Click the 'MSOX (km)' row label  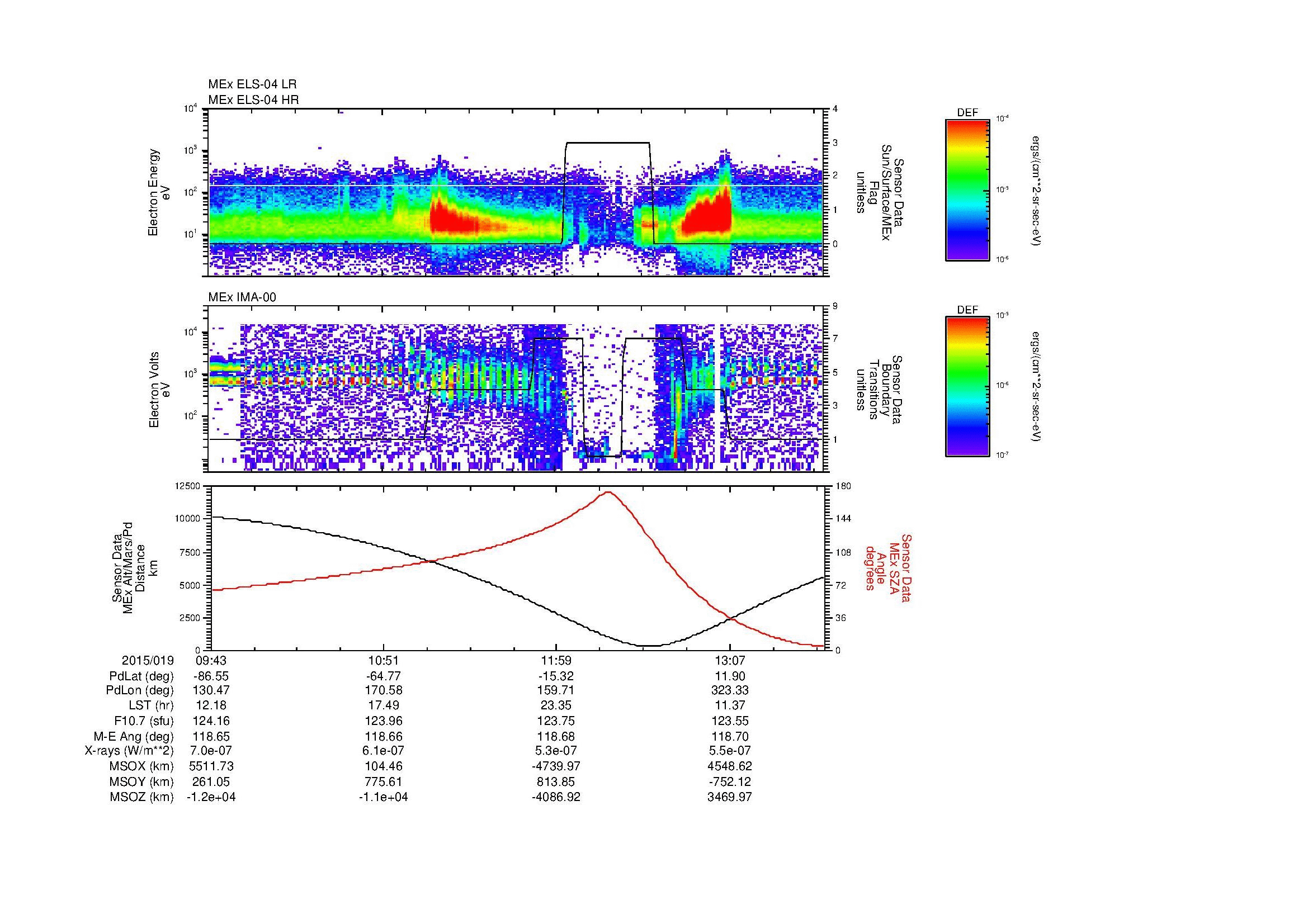click(141, 767)
